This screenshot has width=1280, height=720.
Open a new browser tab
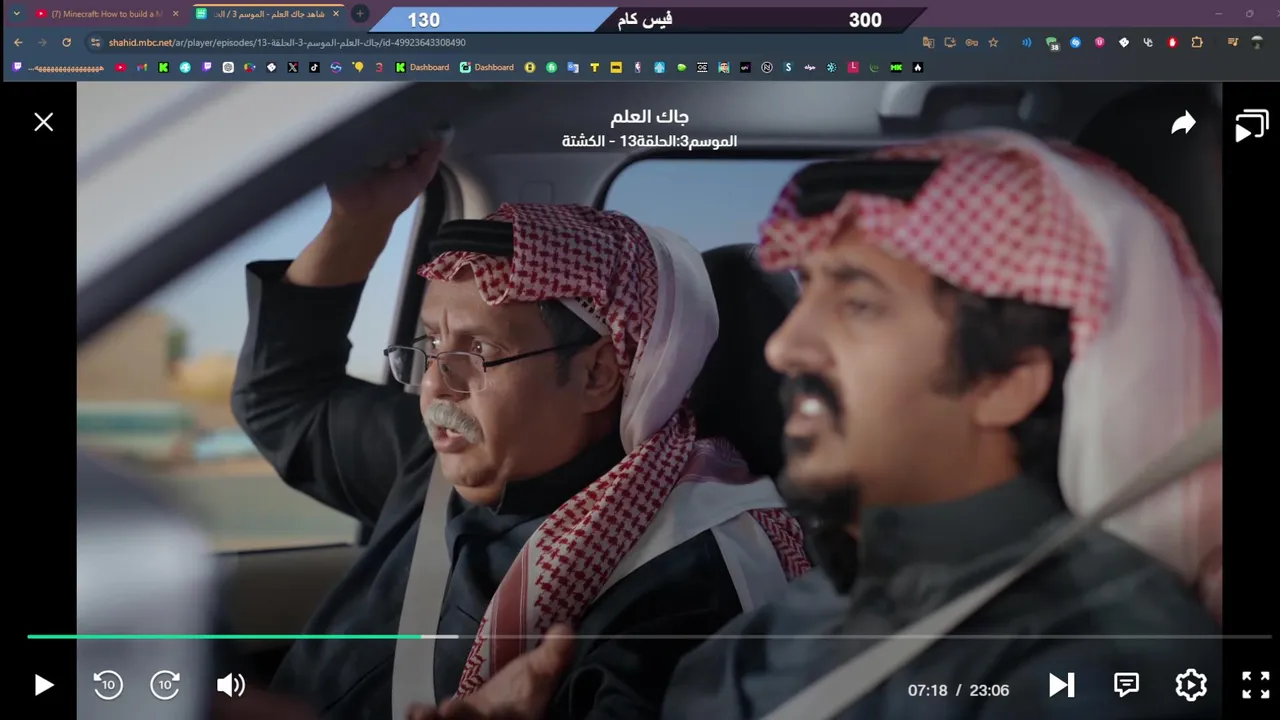[360, 14]
